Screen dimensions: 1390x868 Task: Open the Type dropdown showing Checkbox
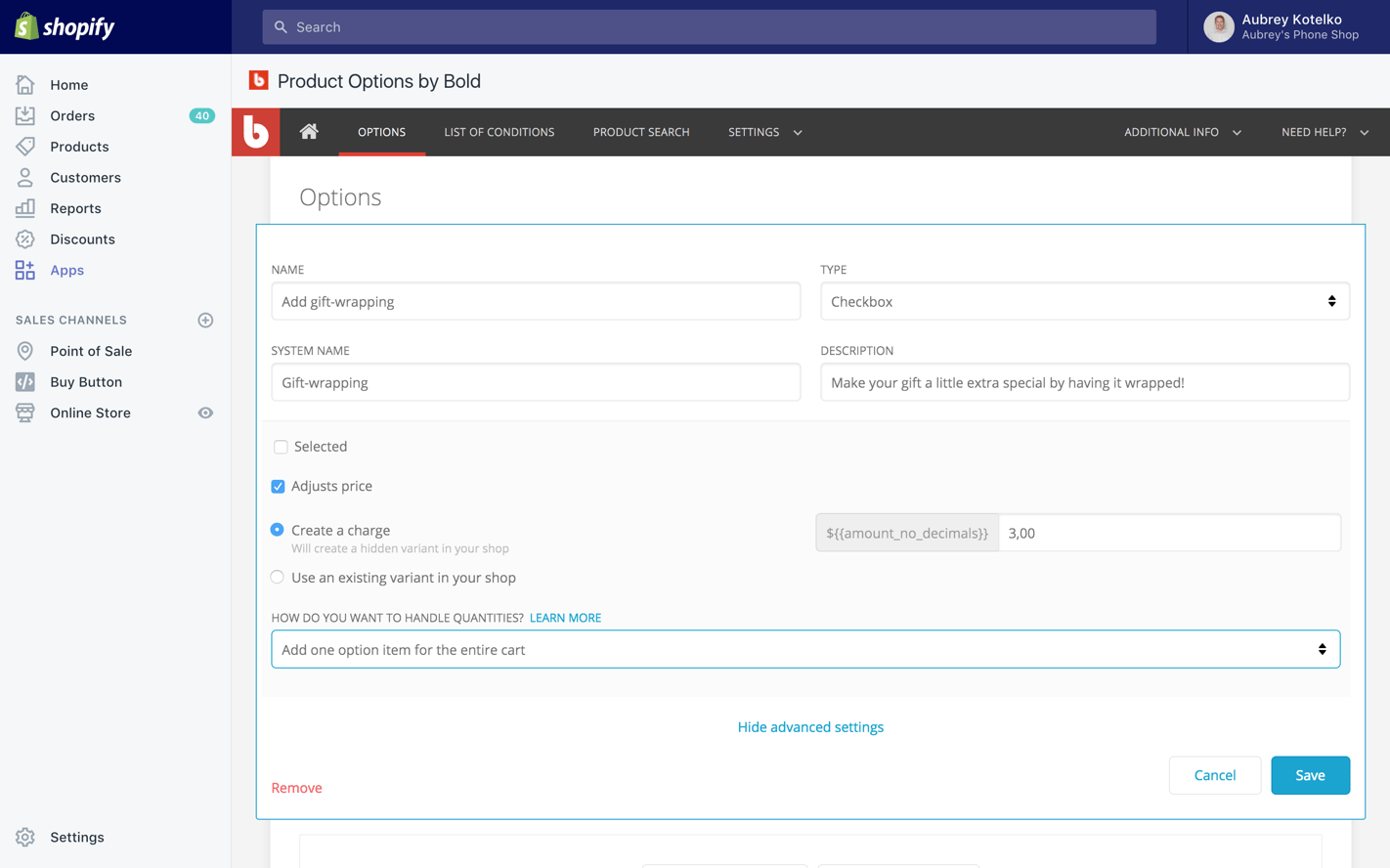[1084, 302]
